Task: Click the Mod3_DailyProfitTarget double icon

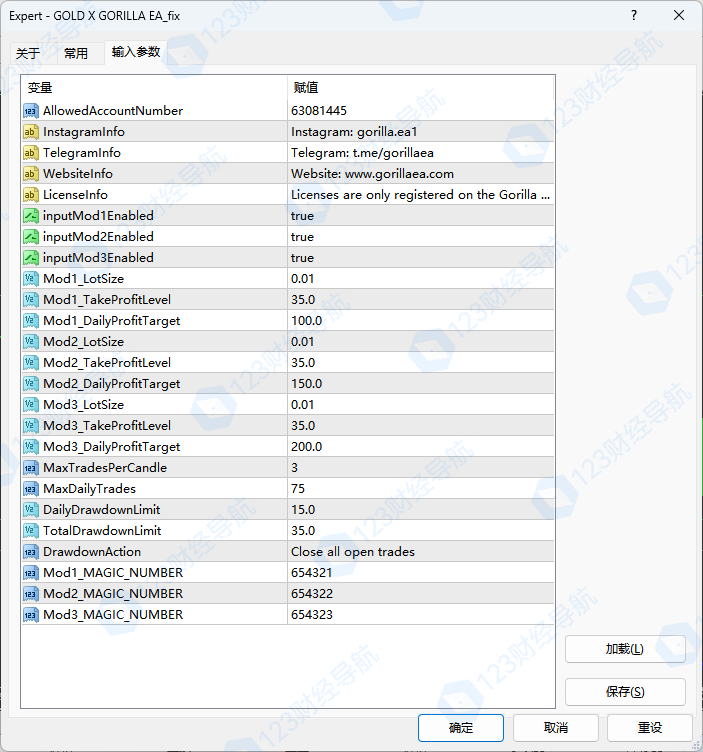Action: [x=31, y=447]
